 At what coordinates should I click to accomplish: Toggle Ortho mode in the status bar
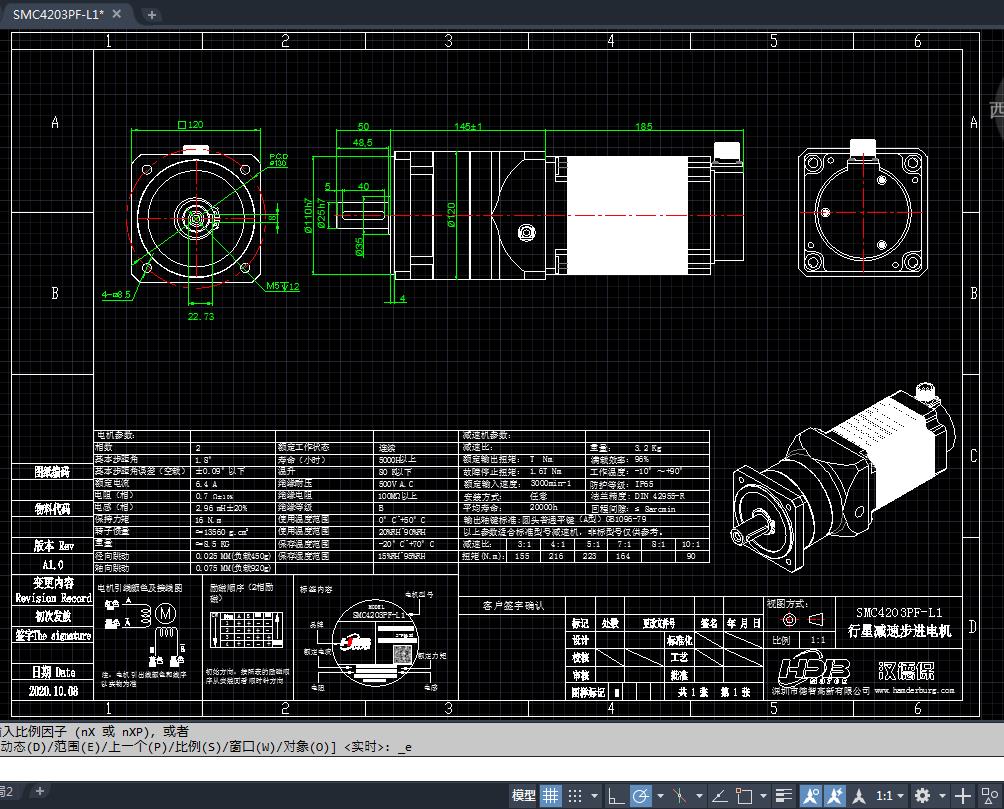coord(616,796)
